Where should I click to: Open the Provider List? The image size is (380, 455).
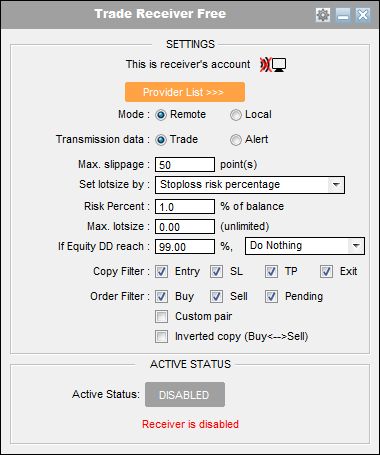(185, 92)
